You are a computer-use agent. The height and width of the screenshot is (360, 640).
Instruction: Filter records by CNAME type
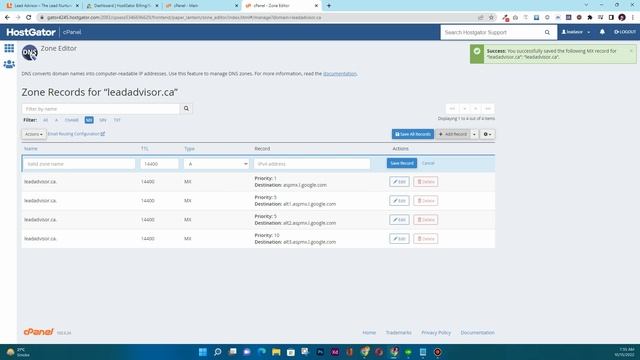[x=71, y=120]
